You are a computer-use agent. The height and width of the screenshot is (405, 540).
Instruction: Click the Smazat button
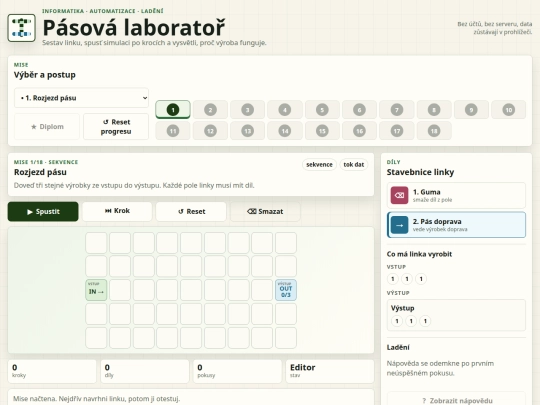(x=265, y=211)
